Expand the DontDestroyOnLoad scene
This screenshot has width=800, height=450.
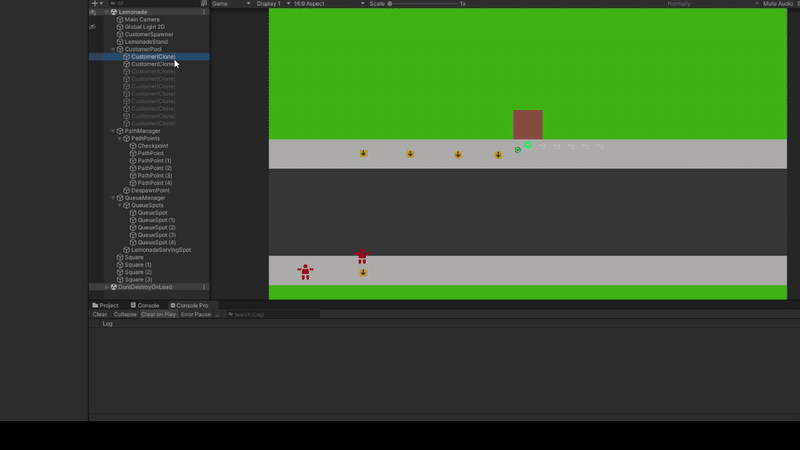click(x=107, y=287)
